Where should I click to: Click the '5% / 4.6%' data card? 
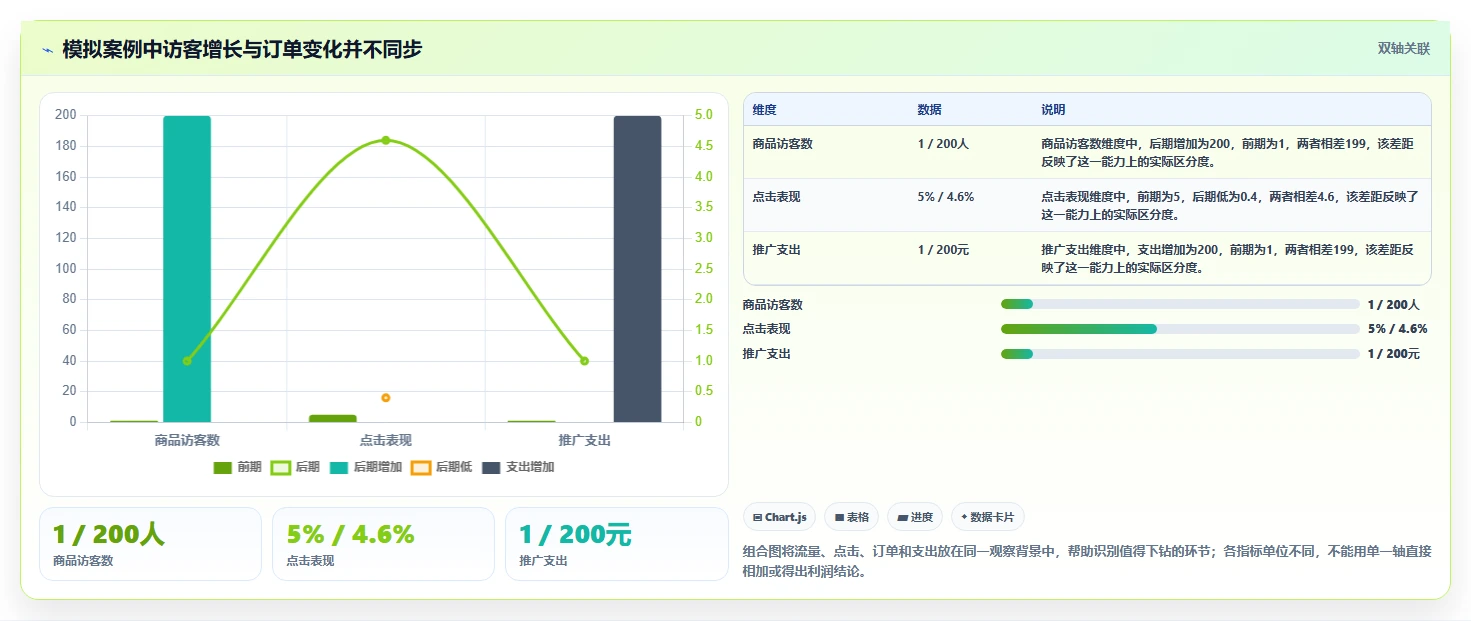(384, 544)
